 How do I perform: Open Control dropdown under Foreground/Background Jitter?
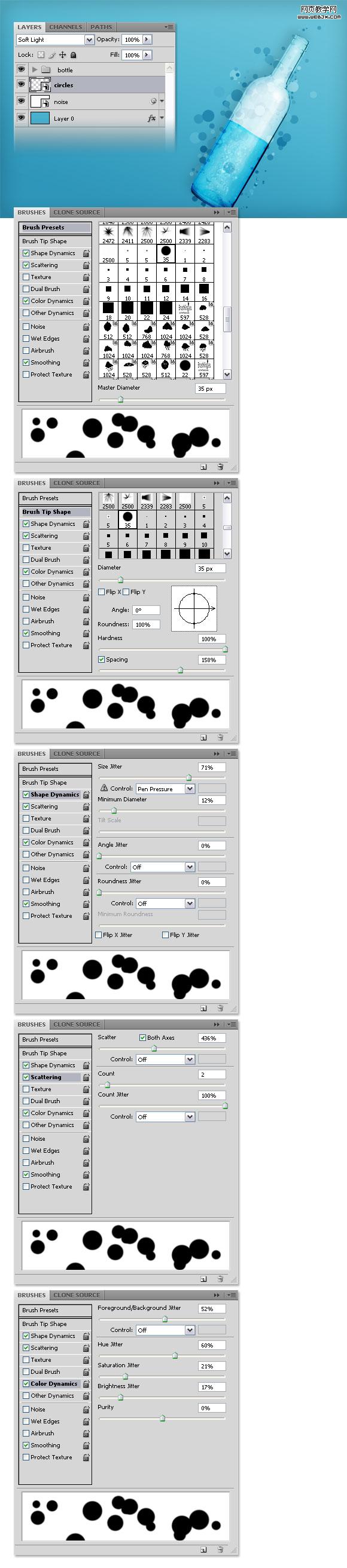190,1330
